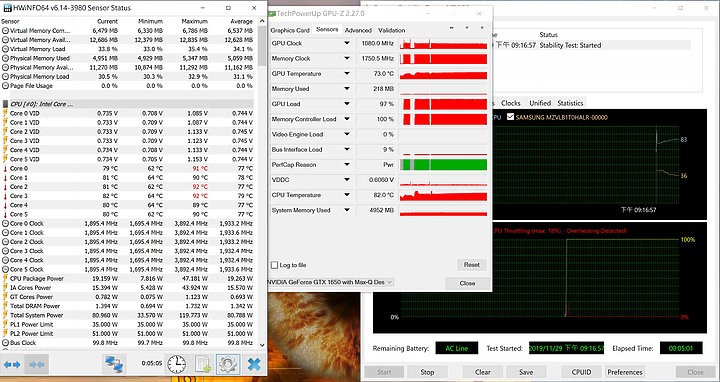Click GPU Temperature 73.0 °C value field
This screenshot has width=720, height=382.
(x=376, y=73)
